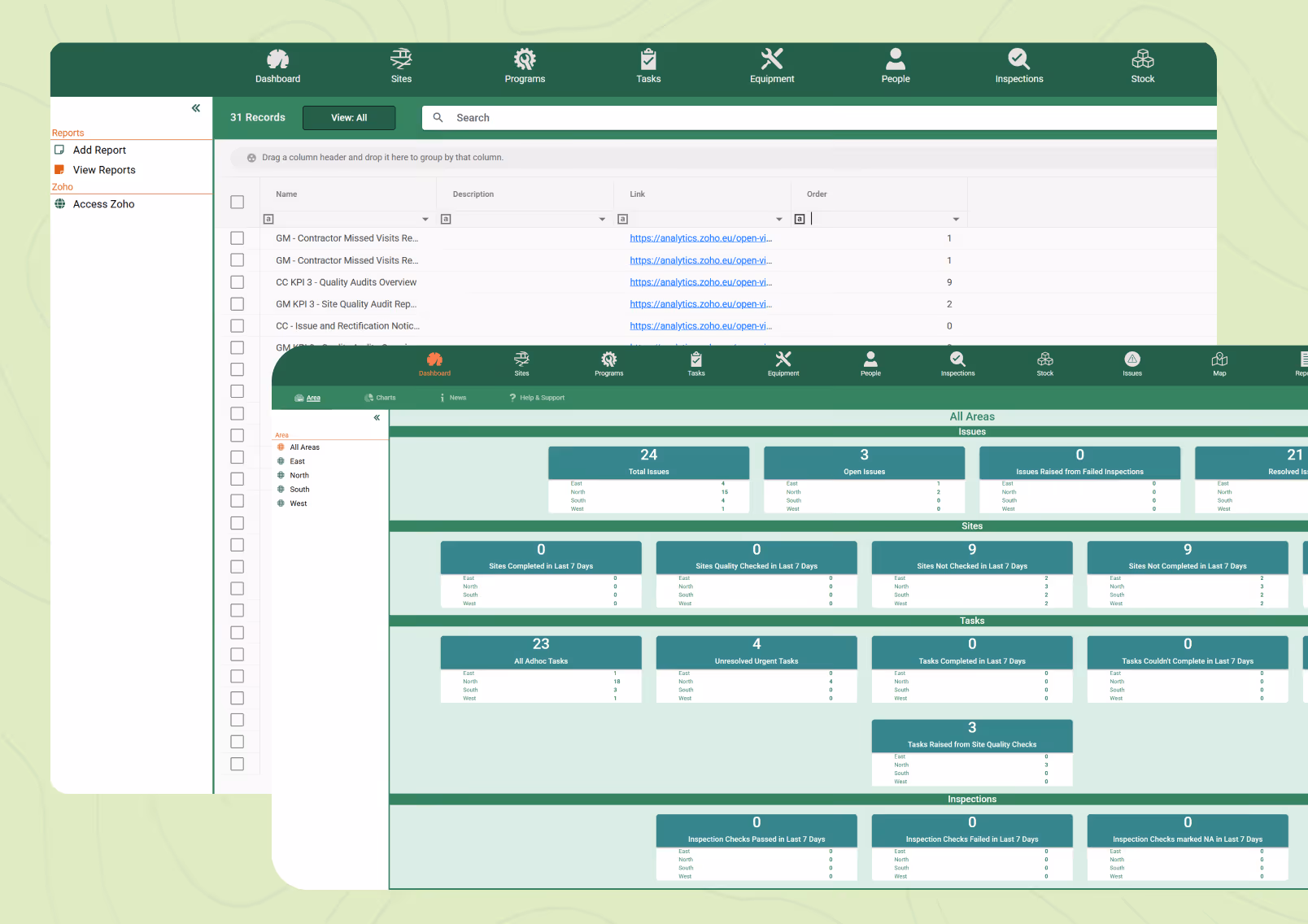
Task: Open People in the back window navbar
Action: (x=896, y=67)
